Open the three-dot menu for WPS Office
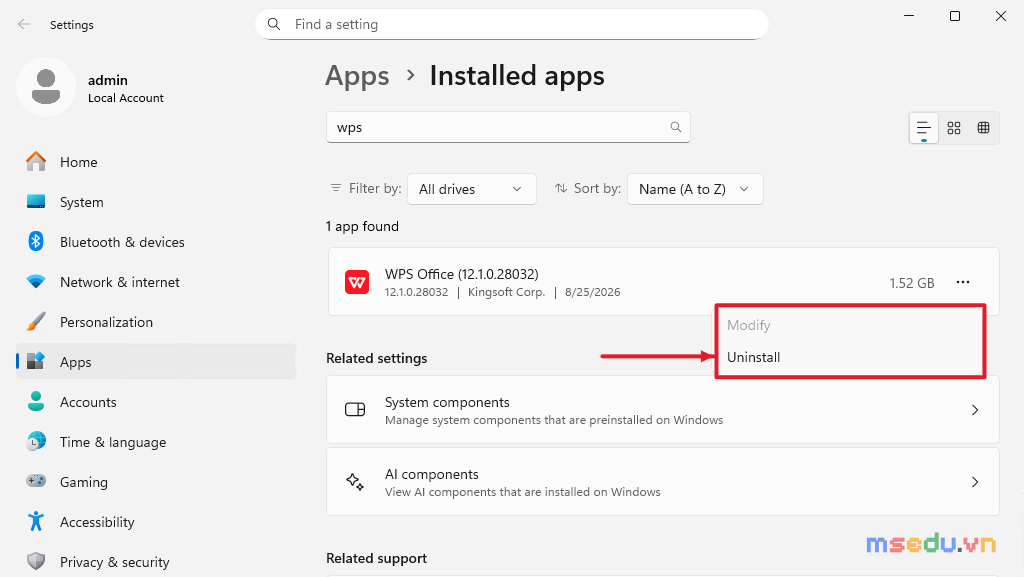 coord(963,282)
